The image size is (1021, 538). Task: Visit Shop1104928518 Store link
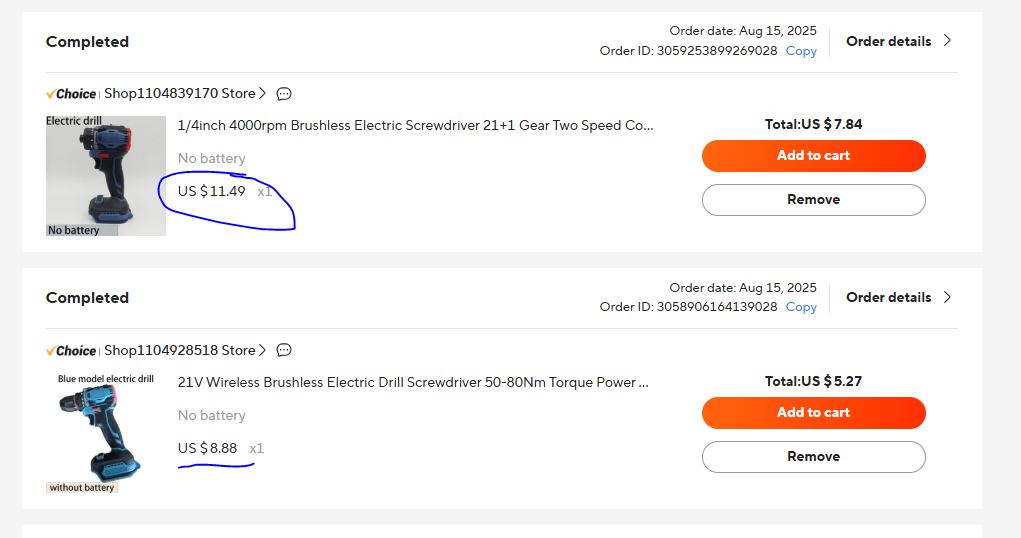(x=180, y=351)
